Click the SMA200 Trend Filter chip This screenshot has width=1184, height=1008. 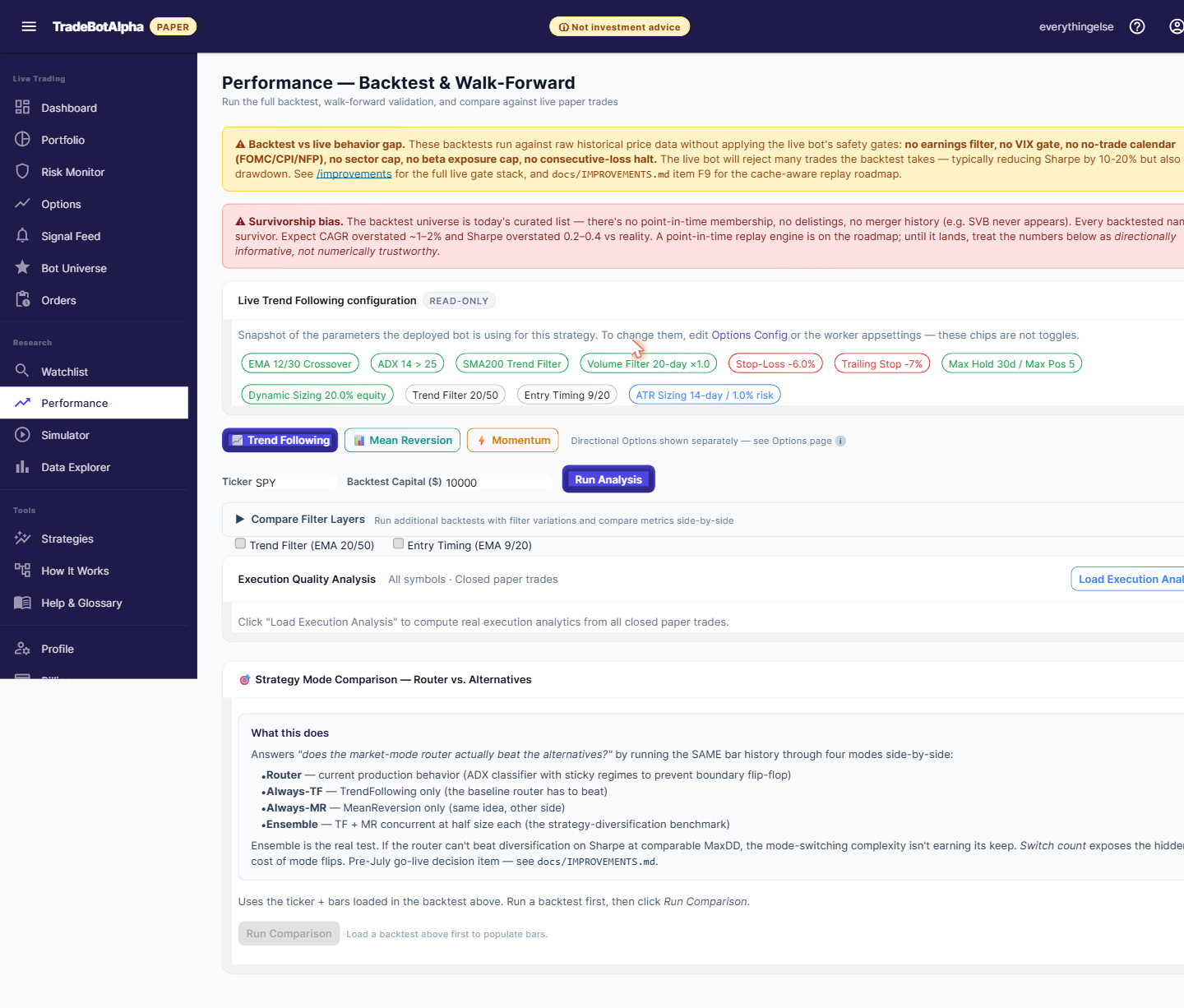coord(512,363)
